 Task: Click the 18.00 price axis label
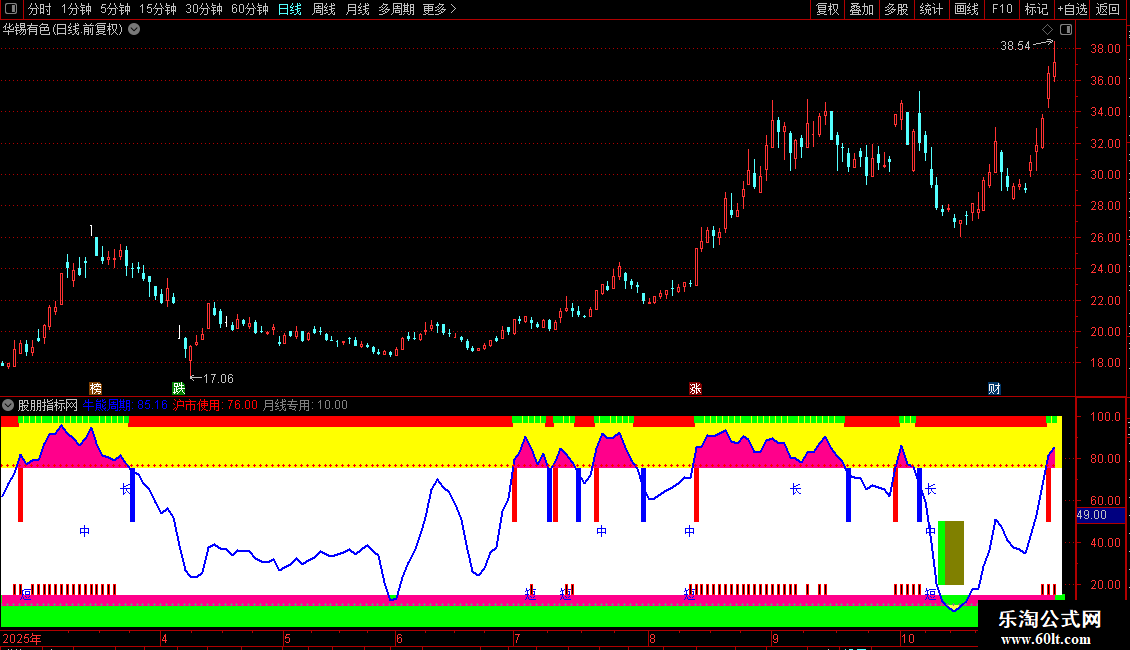pyautogui.click(x=1105, y=363)
